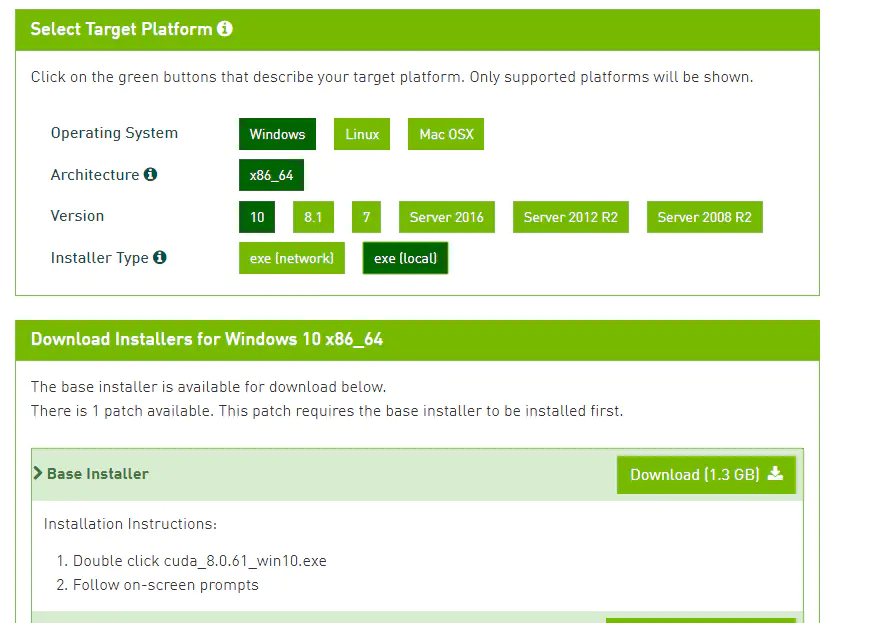Viewport: 893px width, 623px height.
Task: Download the 1.3 GB base installer
Action: [x=706, y=474]
